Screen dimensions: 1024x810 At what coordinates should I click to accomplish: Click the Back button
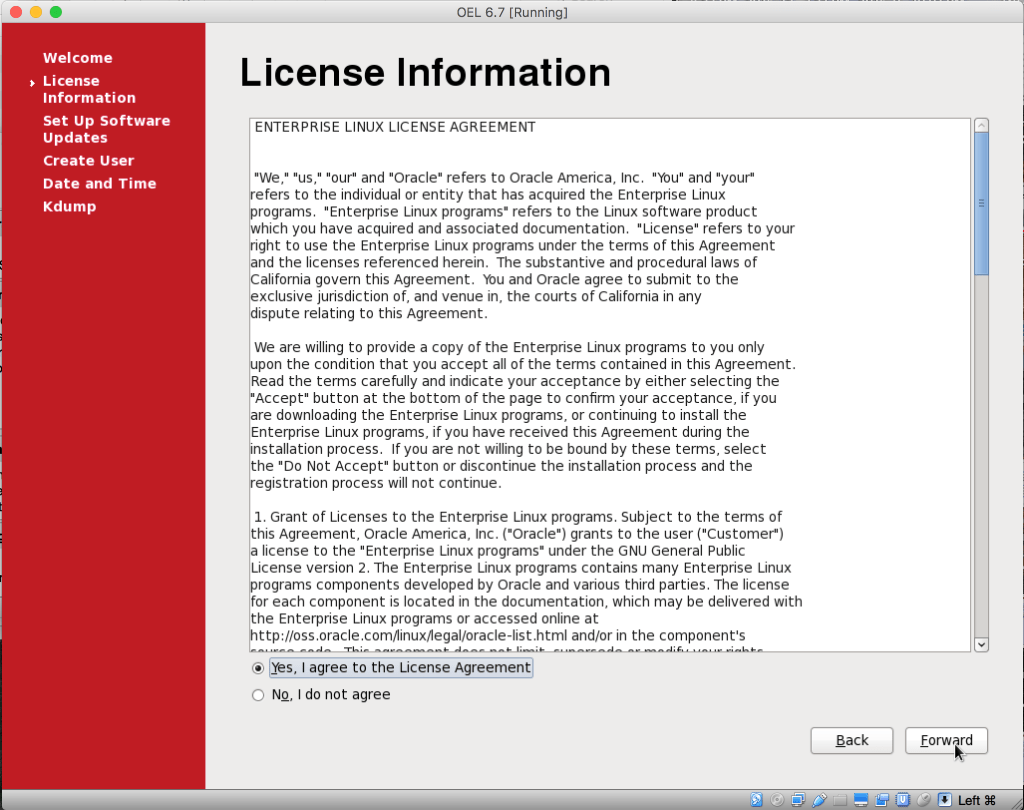(x=852, y=740)
